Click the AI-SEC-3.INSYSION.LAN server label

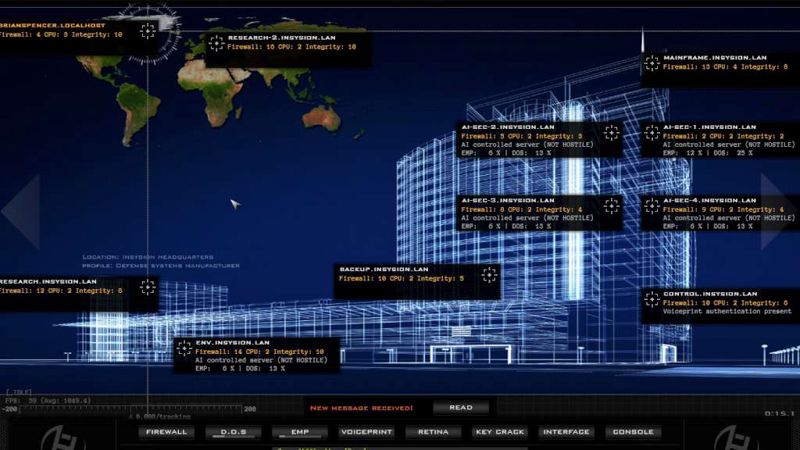pyautogui.click(x=508, y=201)
